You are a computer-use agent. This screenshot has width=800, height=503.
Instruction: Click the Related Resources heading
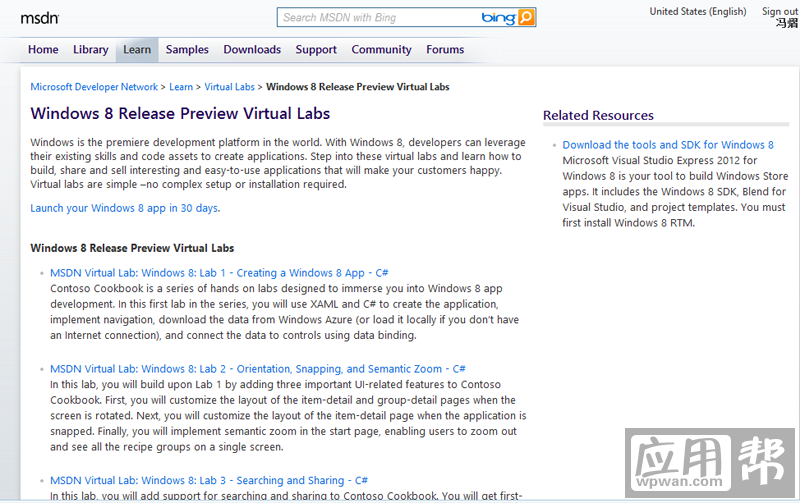tap(598, 115)
